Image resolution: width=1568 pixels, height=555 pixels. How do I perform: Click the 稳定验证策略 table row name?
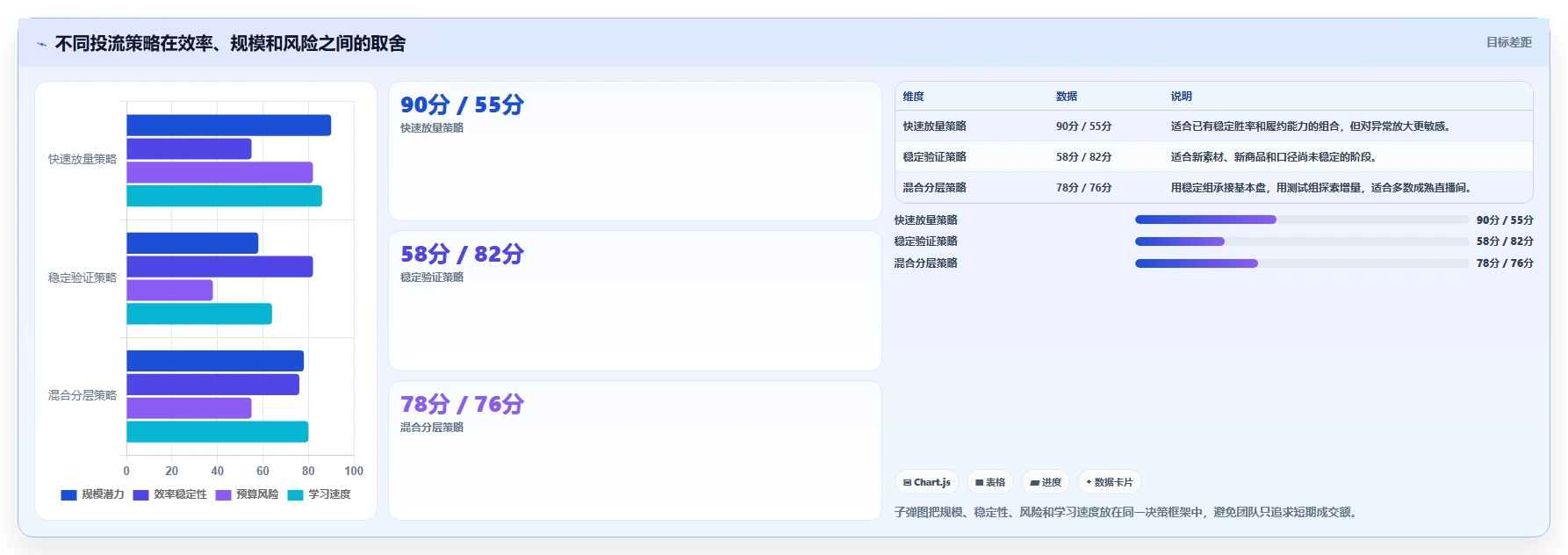[934, 157]
